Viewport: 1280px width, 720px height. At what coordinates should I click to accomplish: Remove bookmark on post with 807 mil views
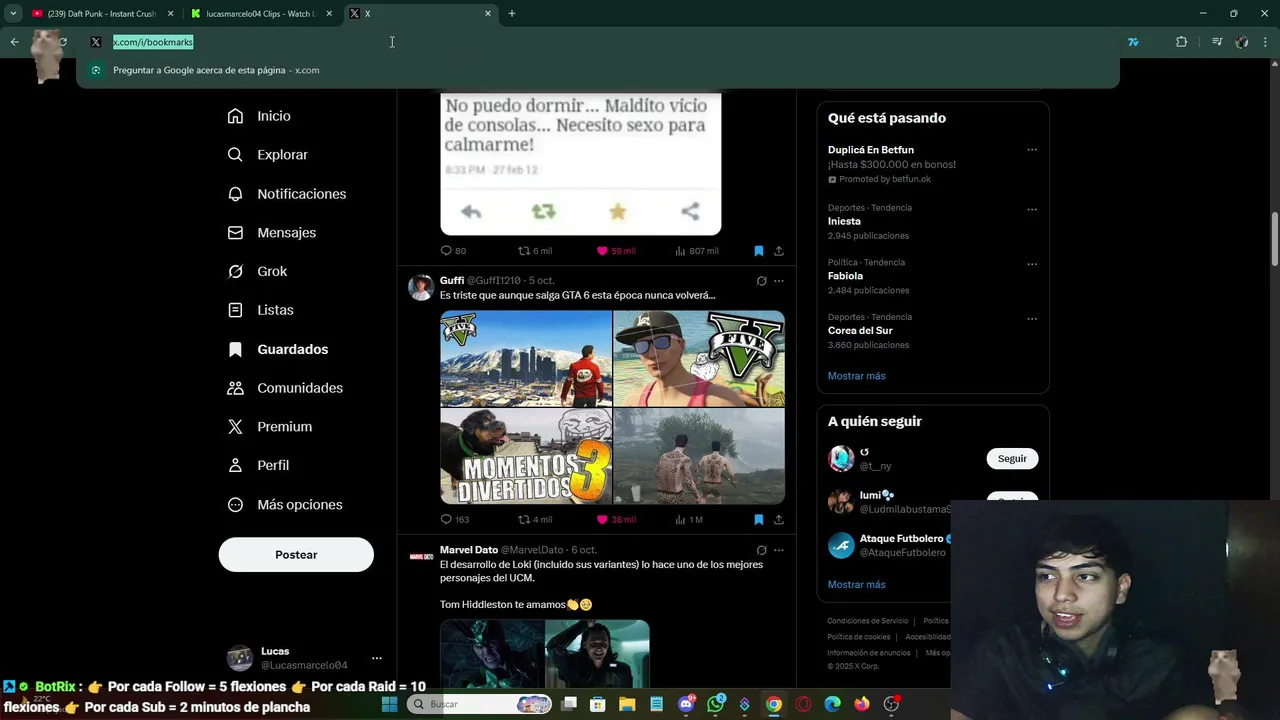point(758,251)
